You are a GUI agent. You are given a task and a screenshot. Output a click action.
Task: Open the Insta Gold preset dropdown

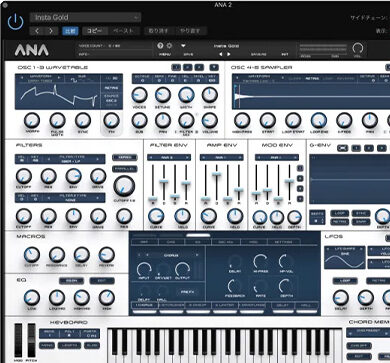pos(85,17)
